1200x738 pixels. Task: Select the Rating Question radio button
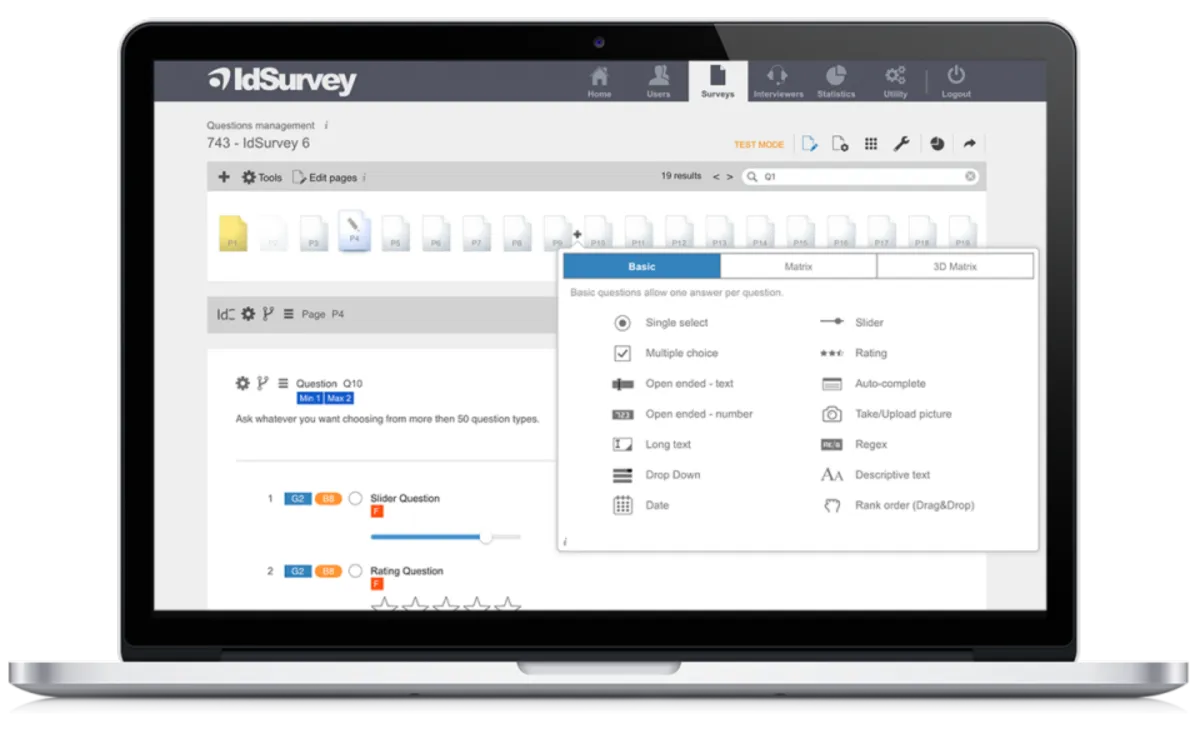(x=355, y=571)
